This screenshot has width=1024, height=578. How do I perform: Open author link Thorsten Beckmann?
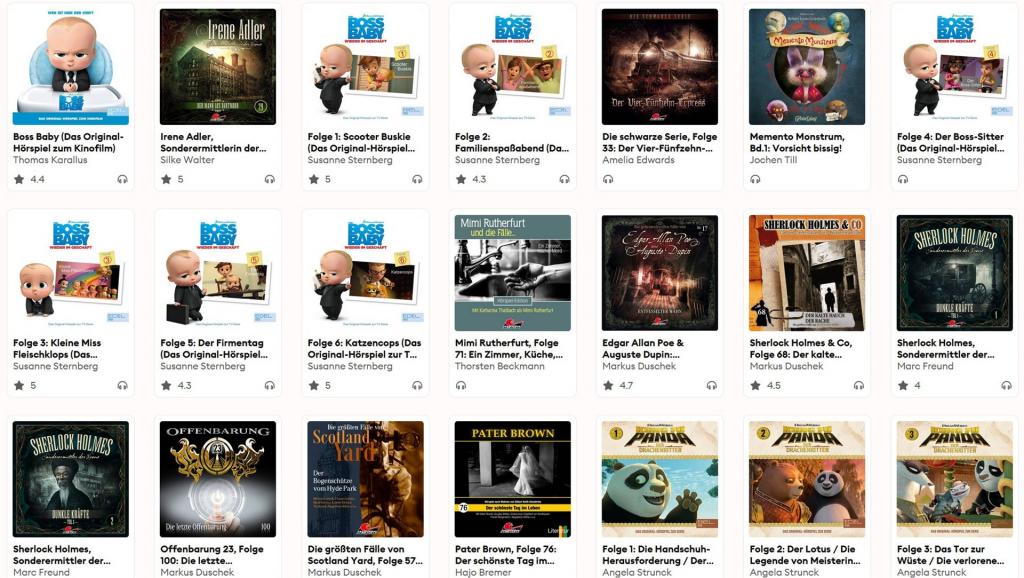point(500,366)
